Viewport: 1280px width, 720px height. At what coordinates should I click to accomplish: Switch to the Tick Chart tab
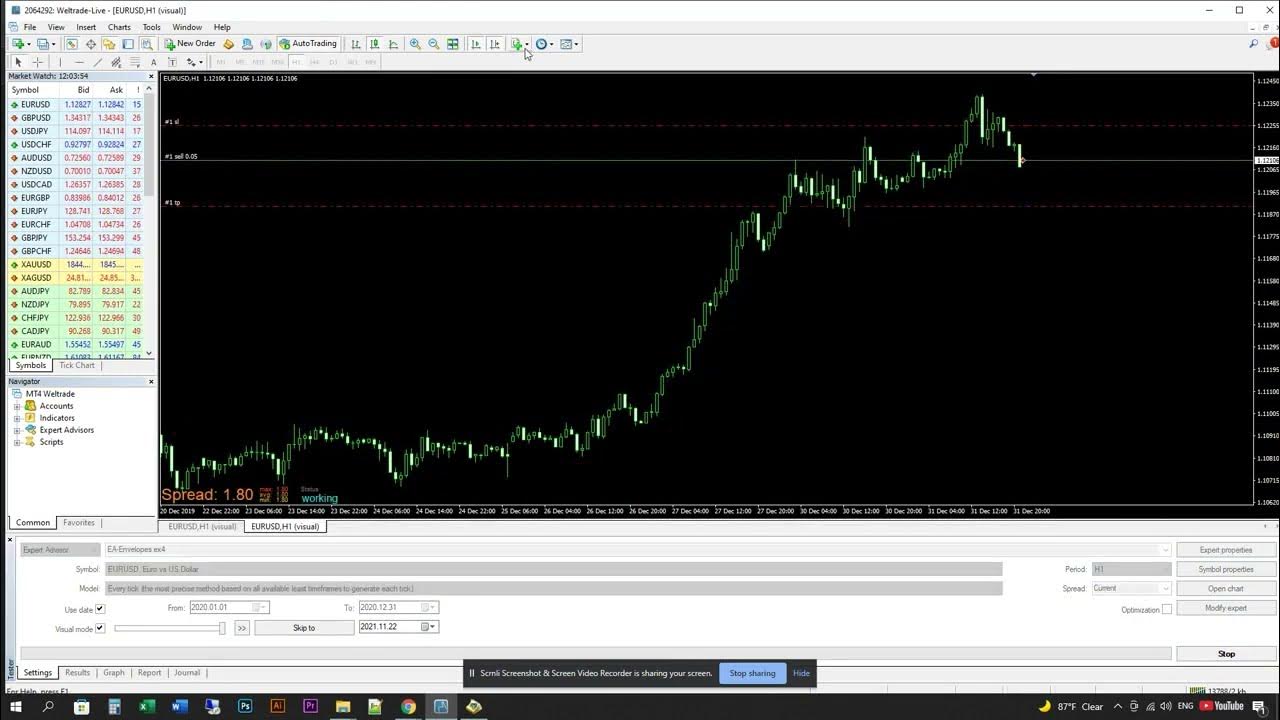[77, 365]
